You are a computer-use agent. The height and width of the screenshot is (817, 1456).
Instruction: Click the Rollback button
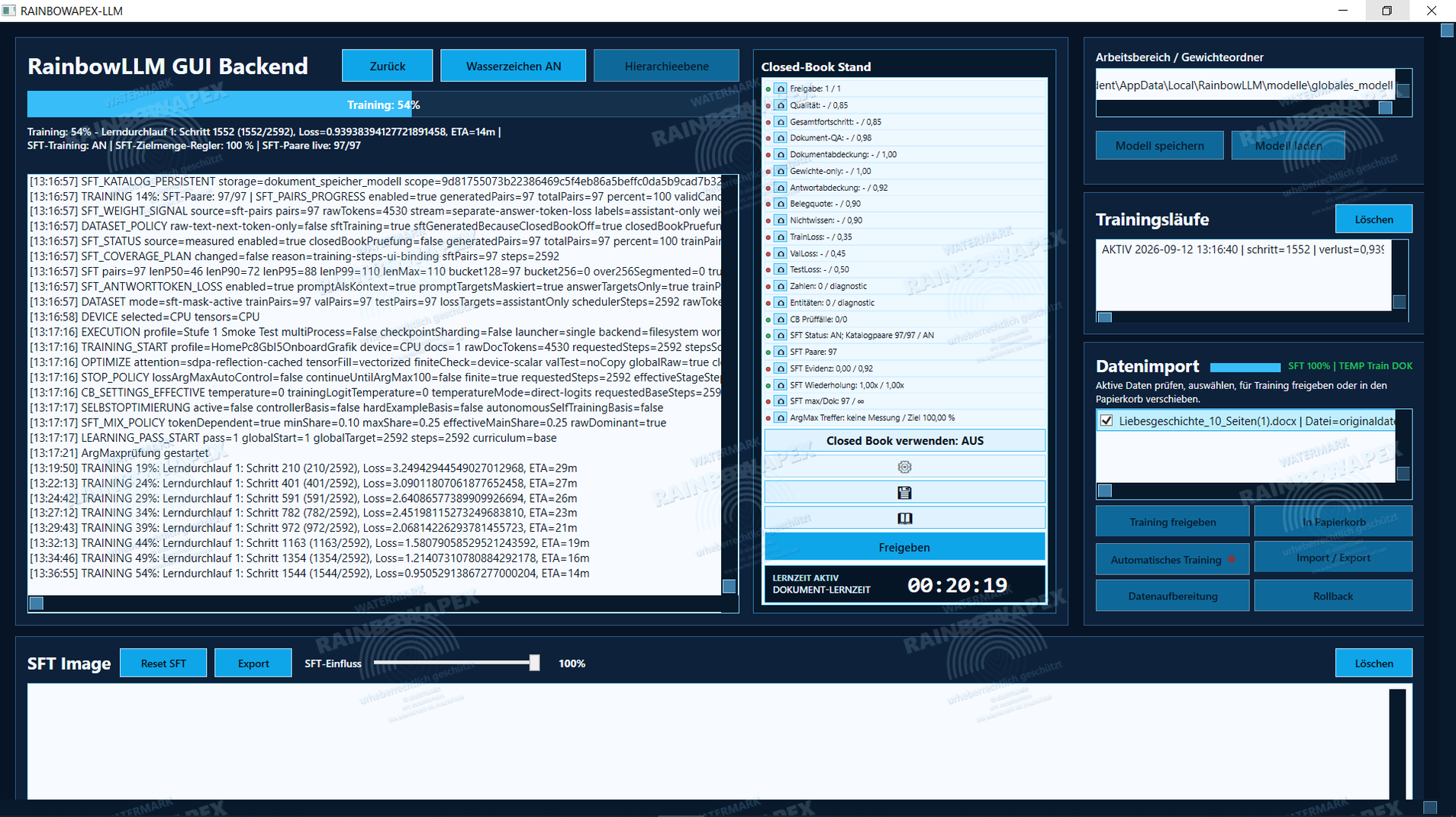point(1333,596)
